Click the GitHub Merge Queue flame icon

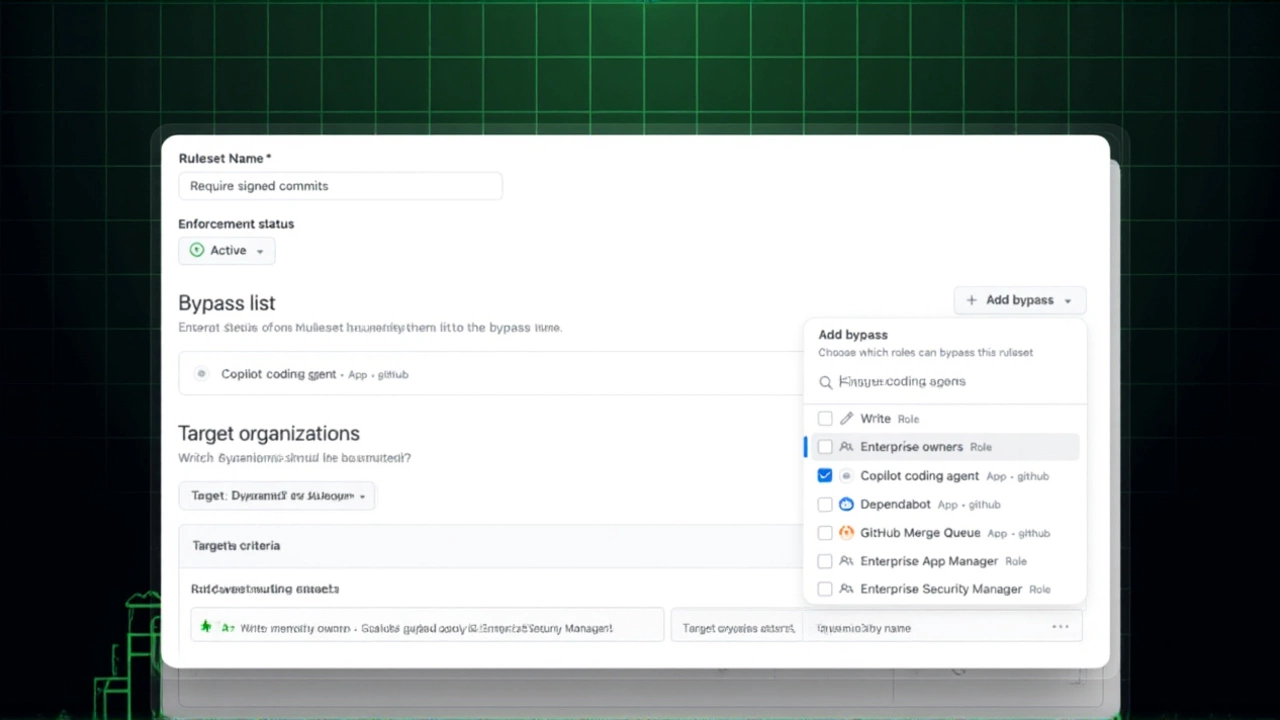[846, 533]
